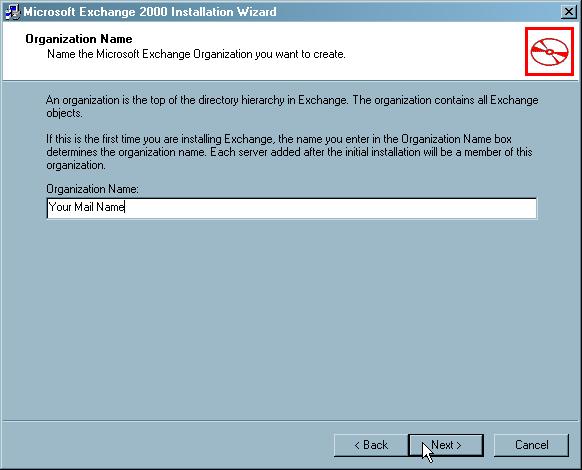Click inside the Organization Name text box
This screenshot has width=582, height=470.
click(292, 208)
